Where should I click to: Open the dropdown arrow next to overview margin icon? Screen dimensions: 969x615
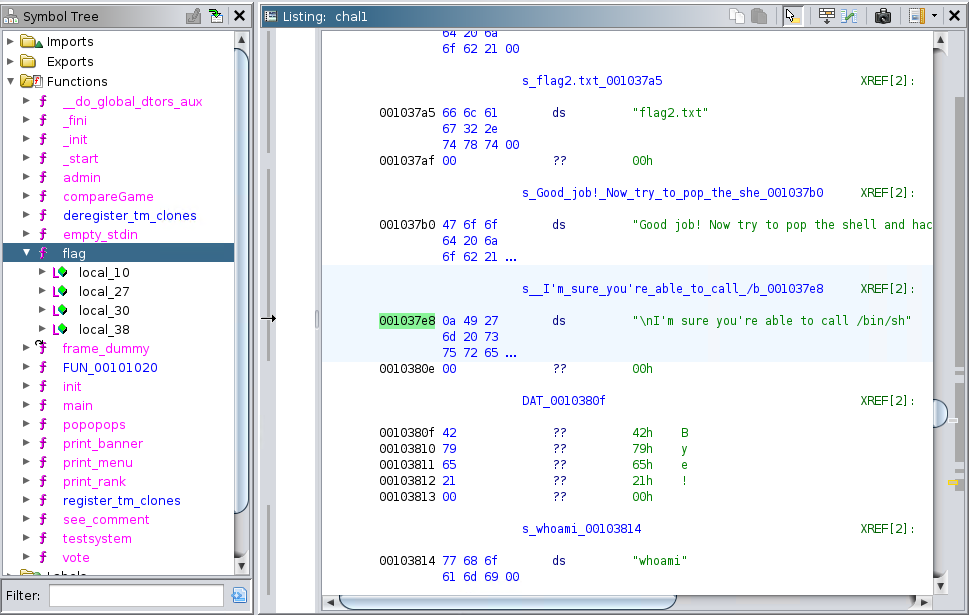point(934,16)
